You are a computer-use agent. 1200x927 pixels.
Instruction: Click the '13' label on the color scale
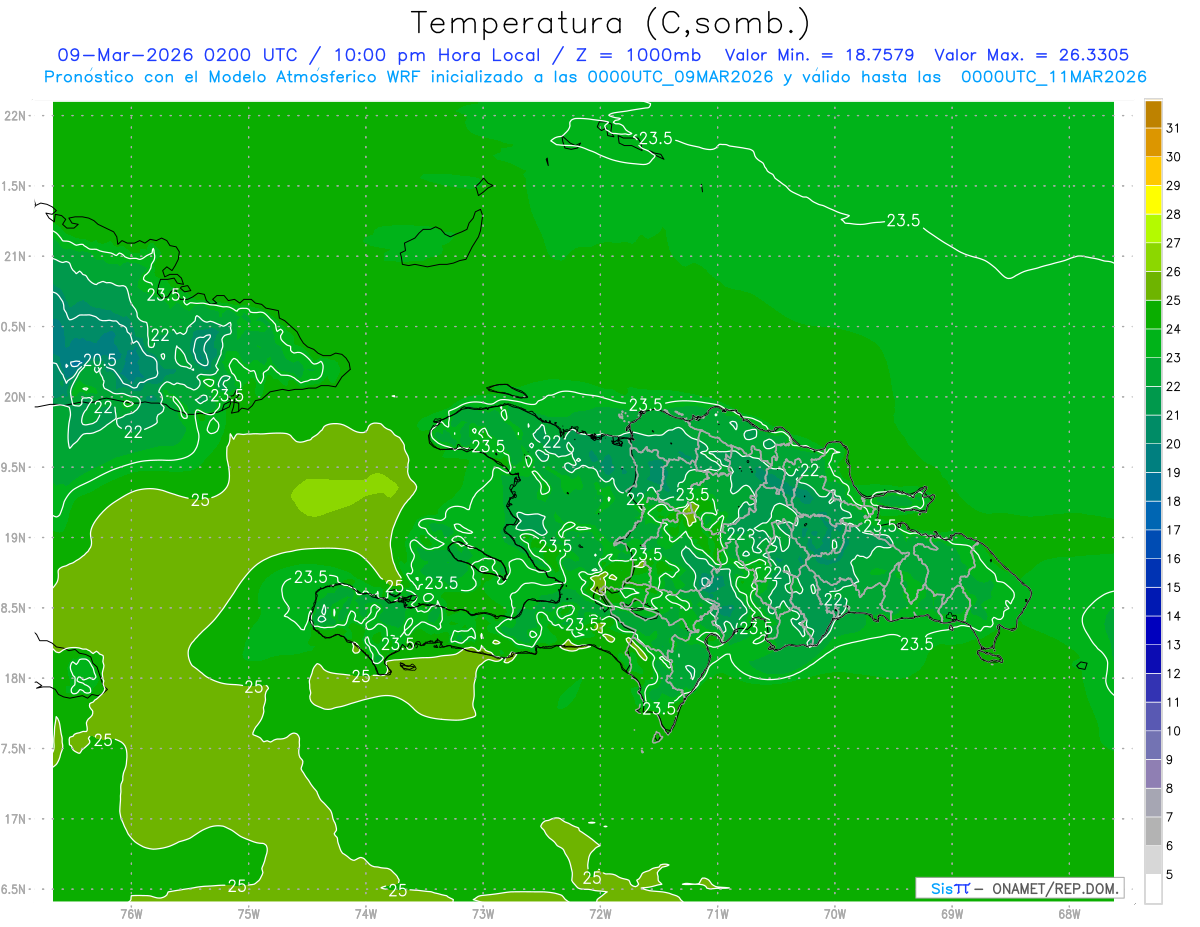pos(1173,645)
